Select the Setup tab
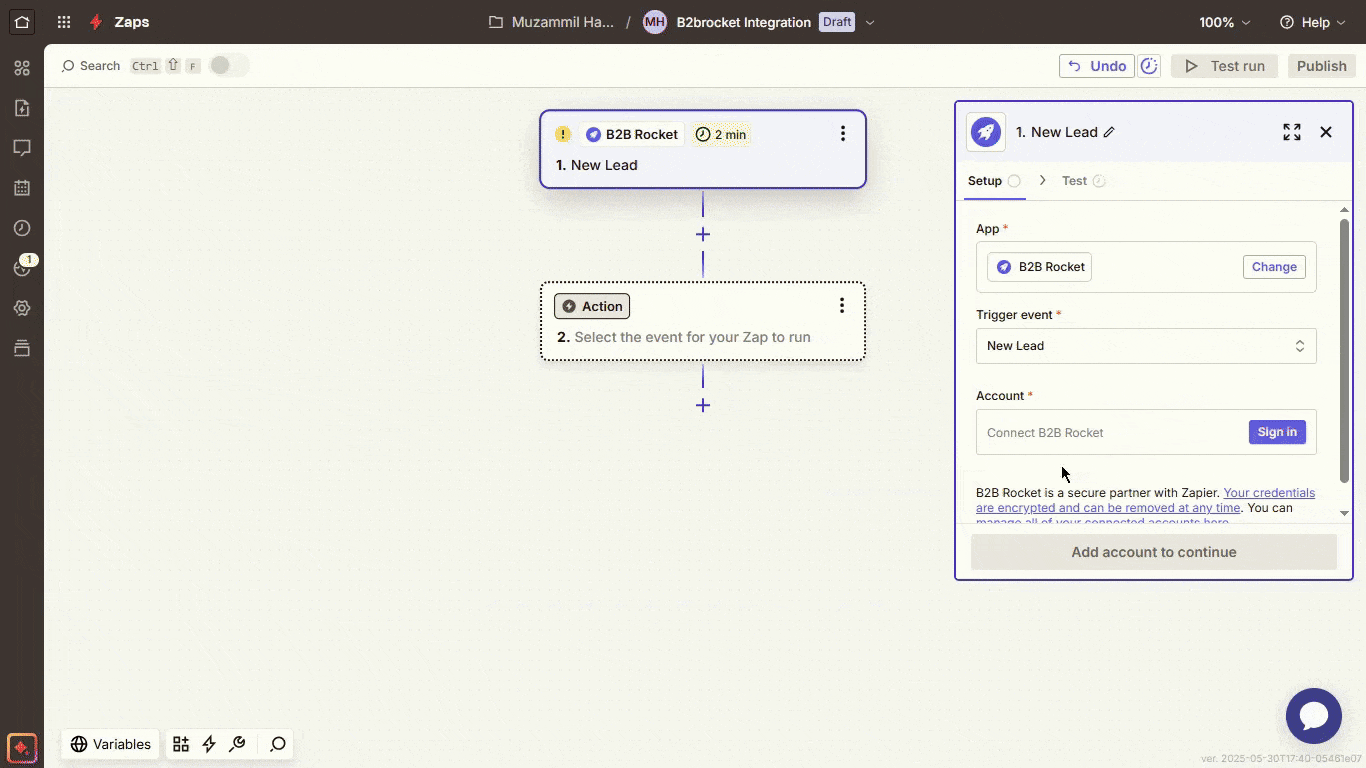 click(985, 181)
